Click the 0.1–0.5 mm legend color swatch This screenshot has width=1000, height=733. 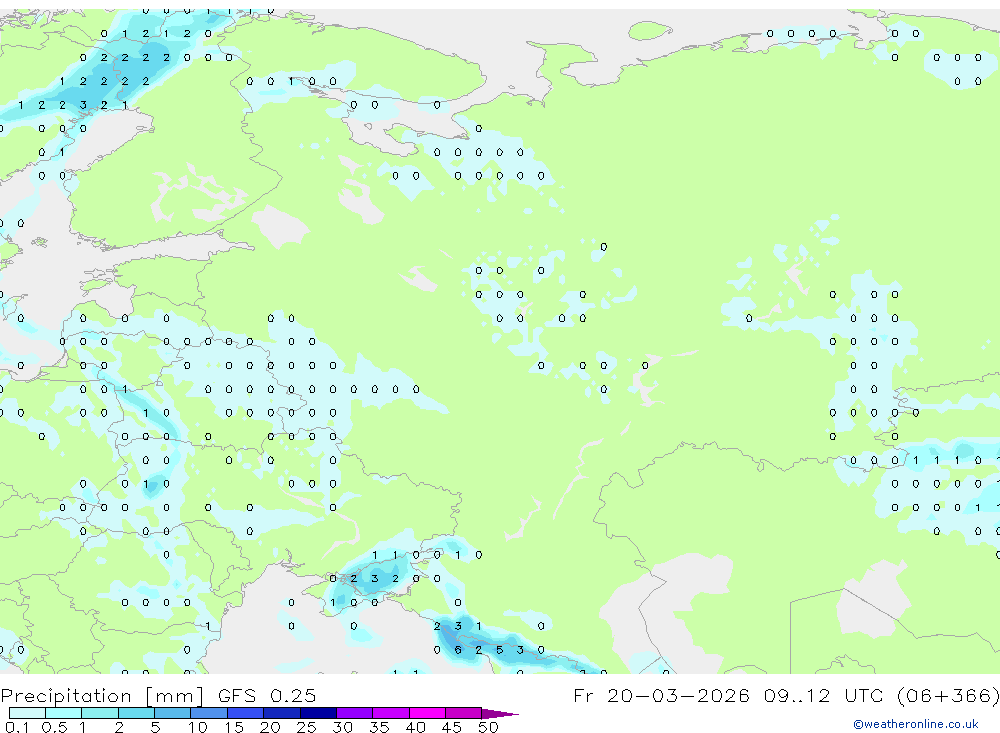coord(27,713)
